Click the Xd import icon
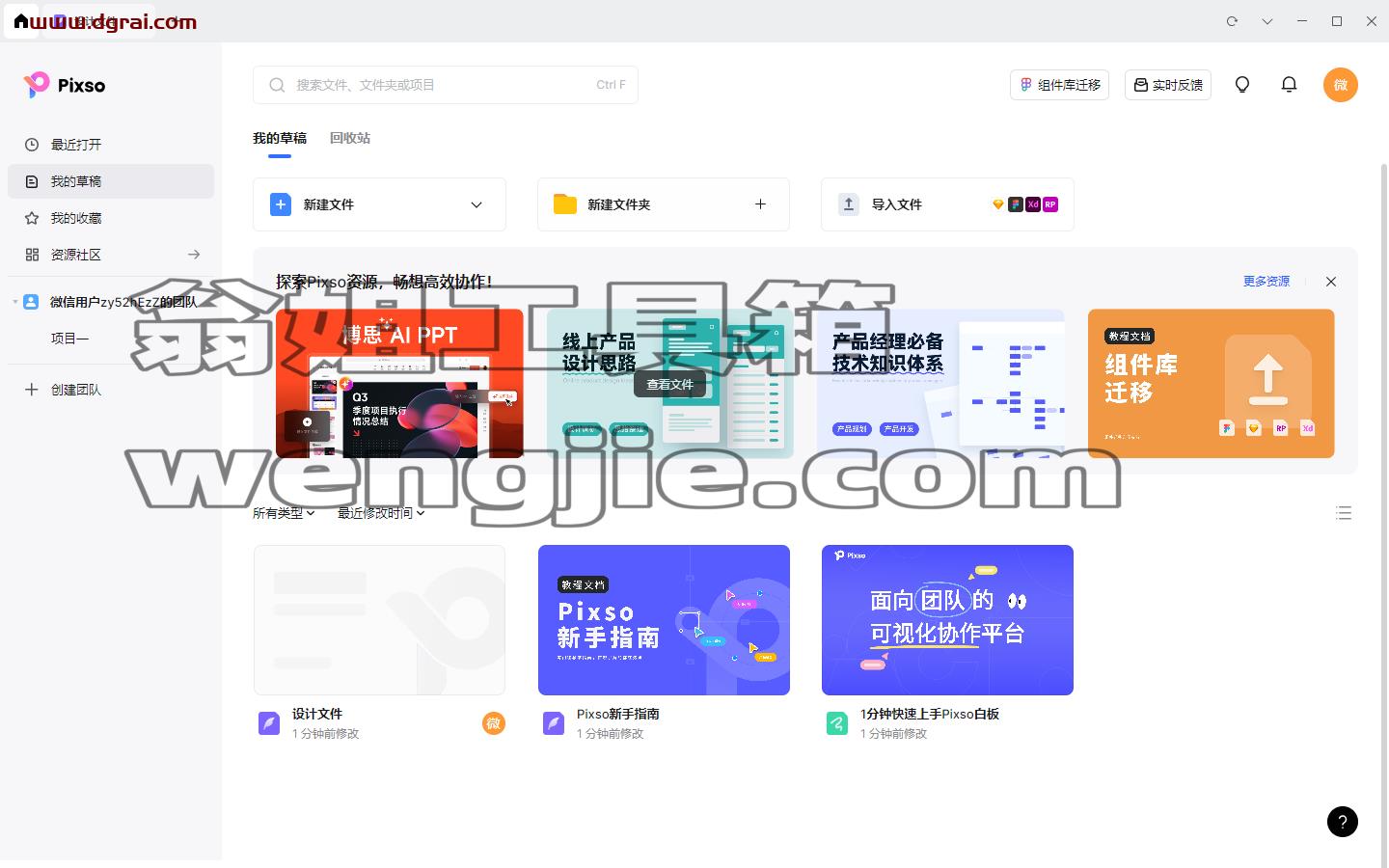Viewport: 1389px width, 868px height. coord(1033,204)
